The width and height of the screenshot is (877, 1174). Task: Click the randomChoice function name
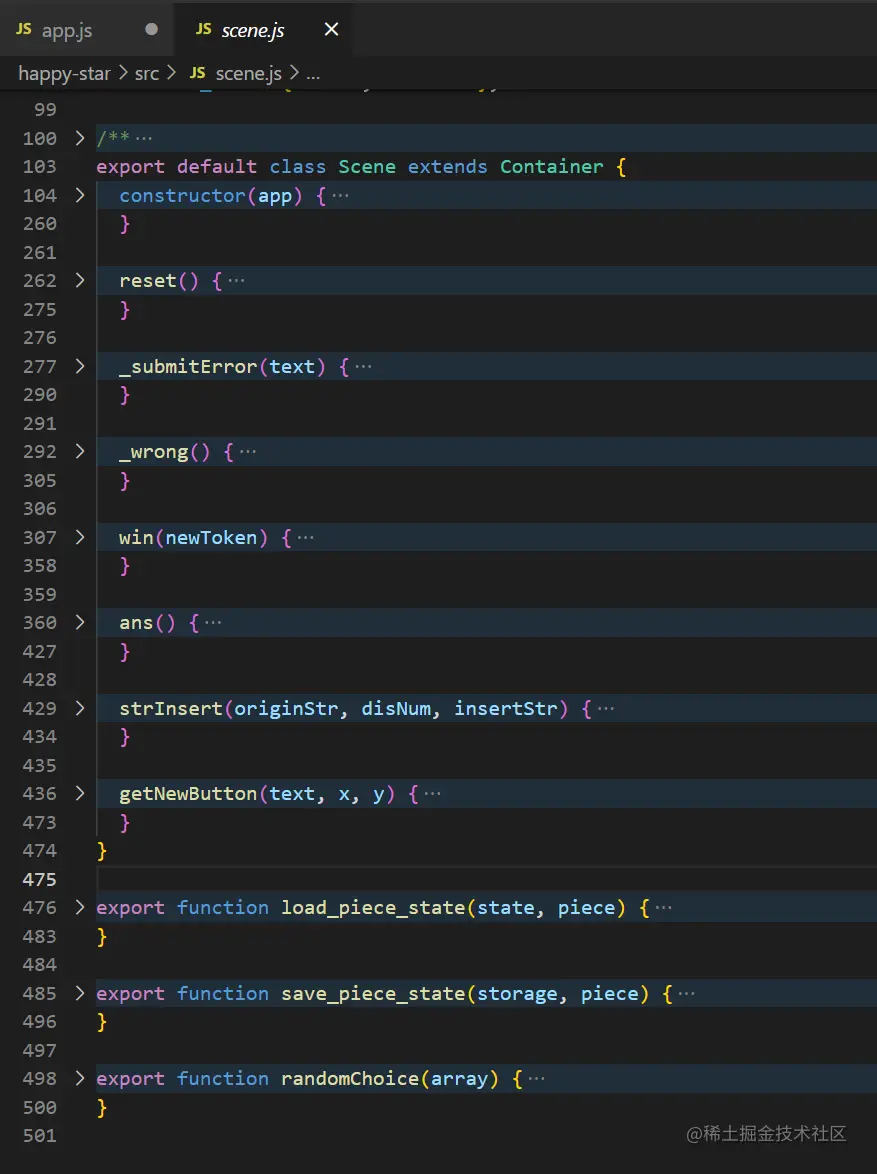[x=350, y=1079]
